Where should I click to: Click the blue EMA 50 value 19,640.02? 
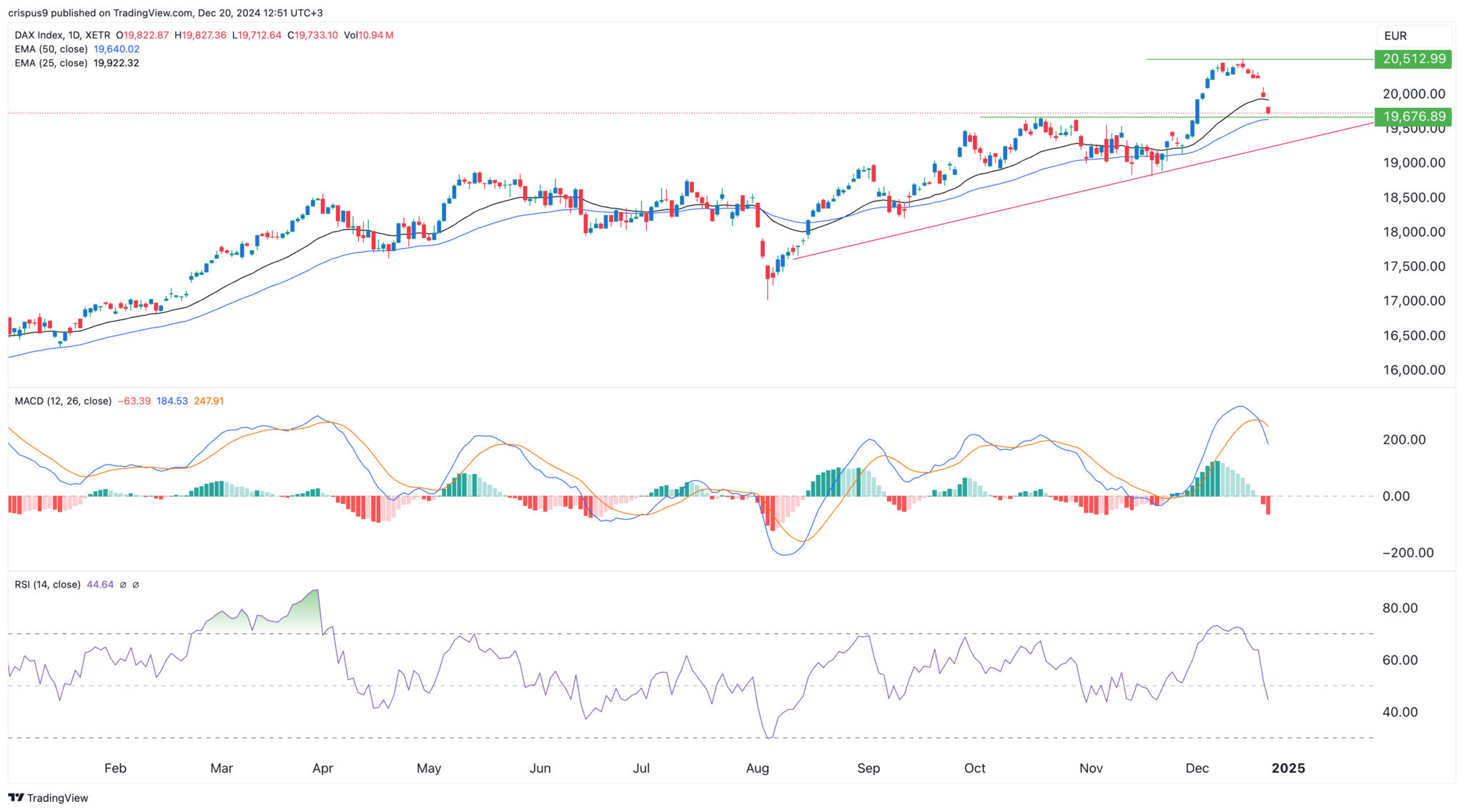click(x=117, y=49)
